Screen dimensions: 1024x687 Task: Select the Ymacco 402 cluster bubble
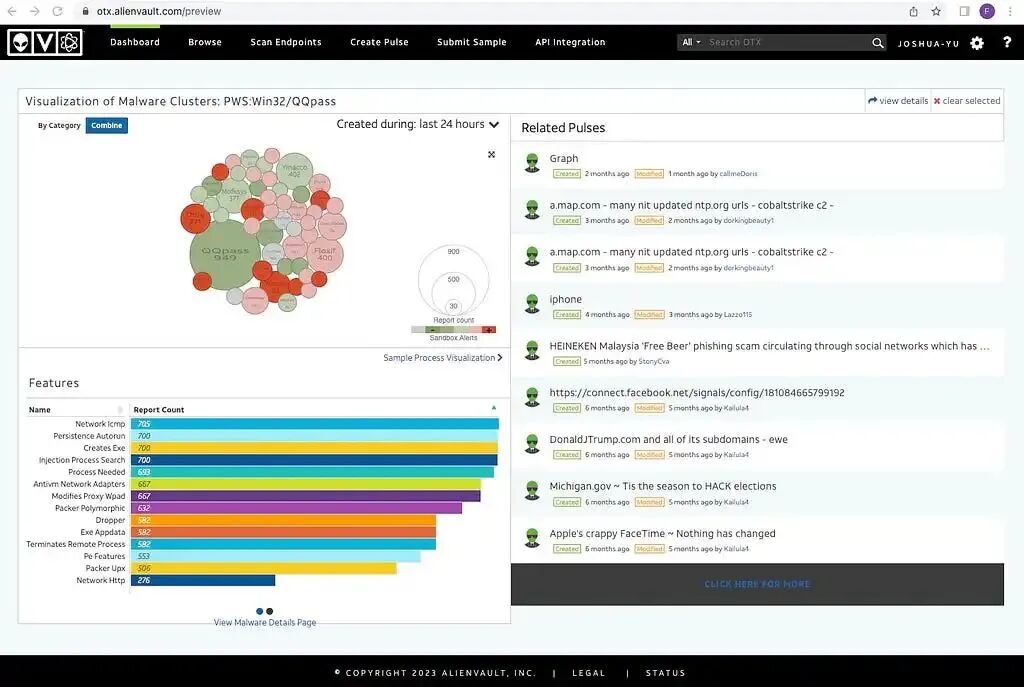click(x=295, y=170)
